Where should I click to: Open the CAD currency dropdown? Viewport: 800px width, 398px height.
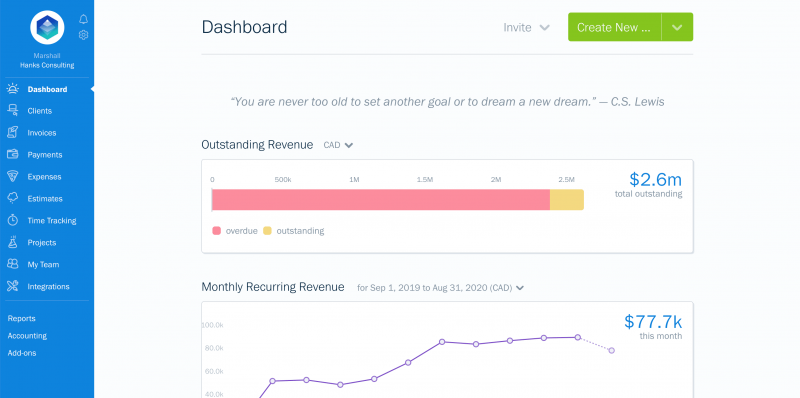pyautogui.click(x=338, y=145)
